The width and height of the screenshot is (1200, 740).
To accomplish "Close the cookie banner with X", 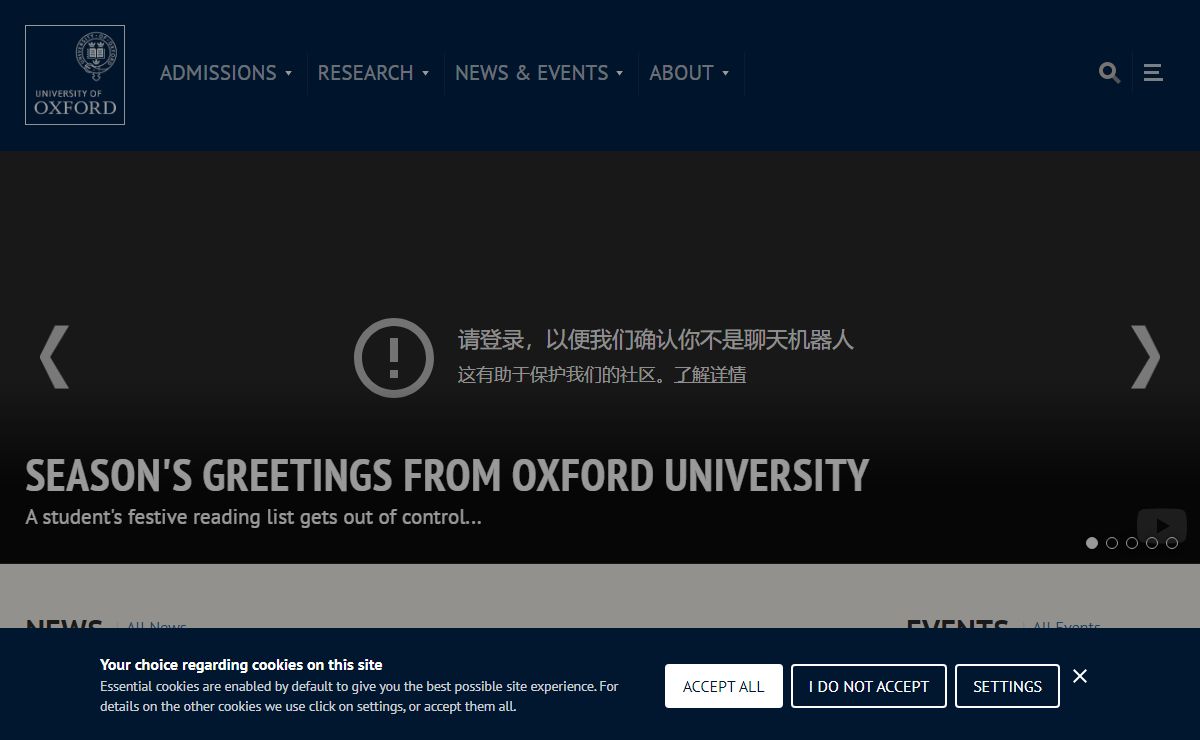I will pos(1080,676).
